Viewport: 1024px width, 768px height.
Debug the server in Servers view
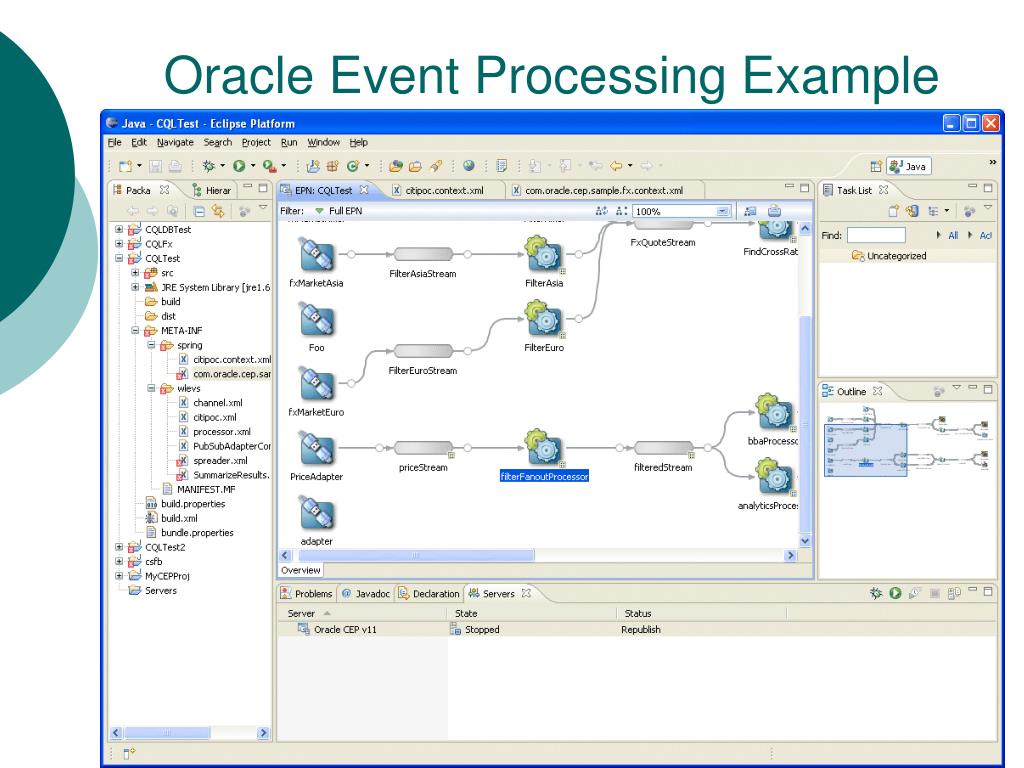[876, 593]
